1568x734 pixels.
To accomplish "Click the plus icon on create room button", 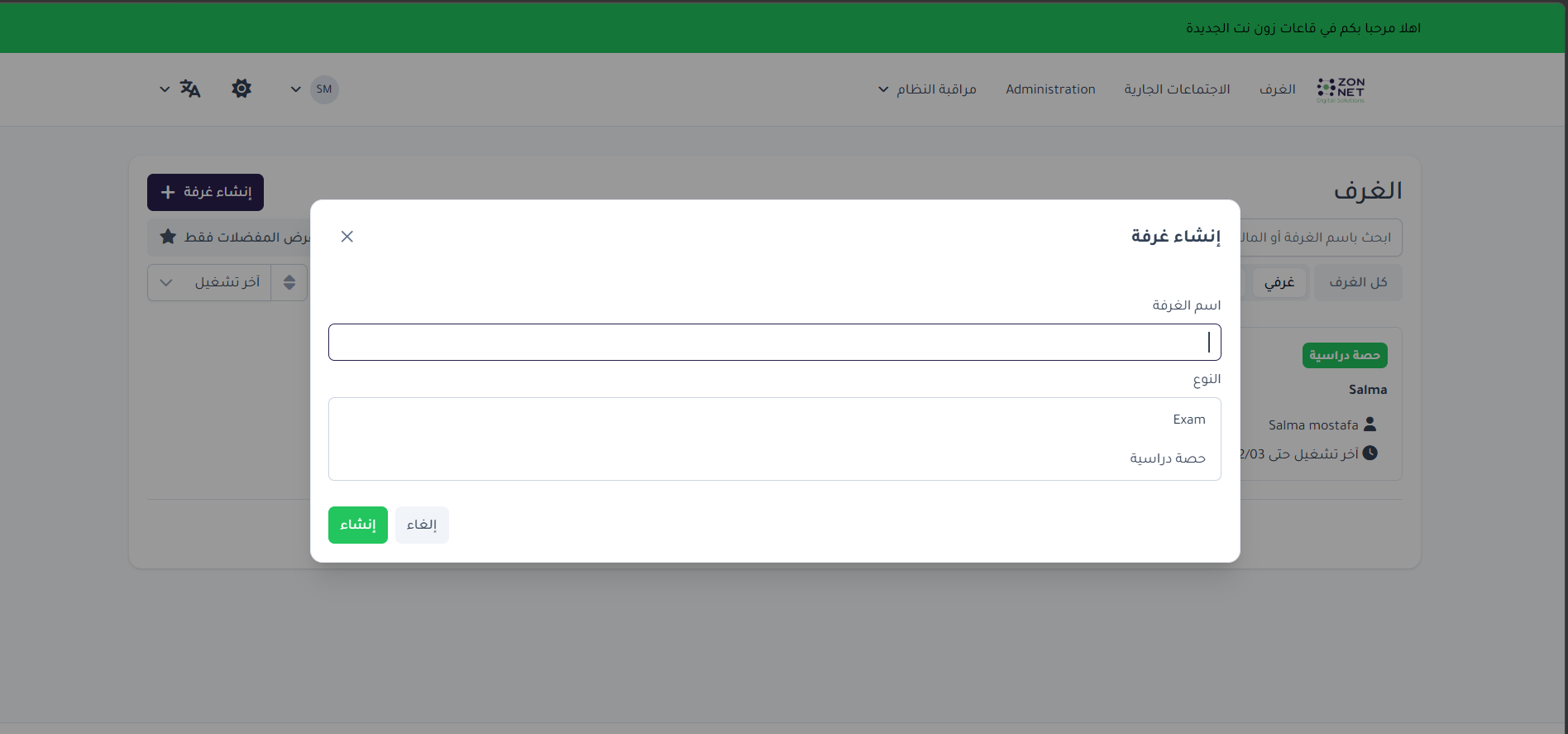I will coord(168,192).
